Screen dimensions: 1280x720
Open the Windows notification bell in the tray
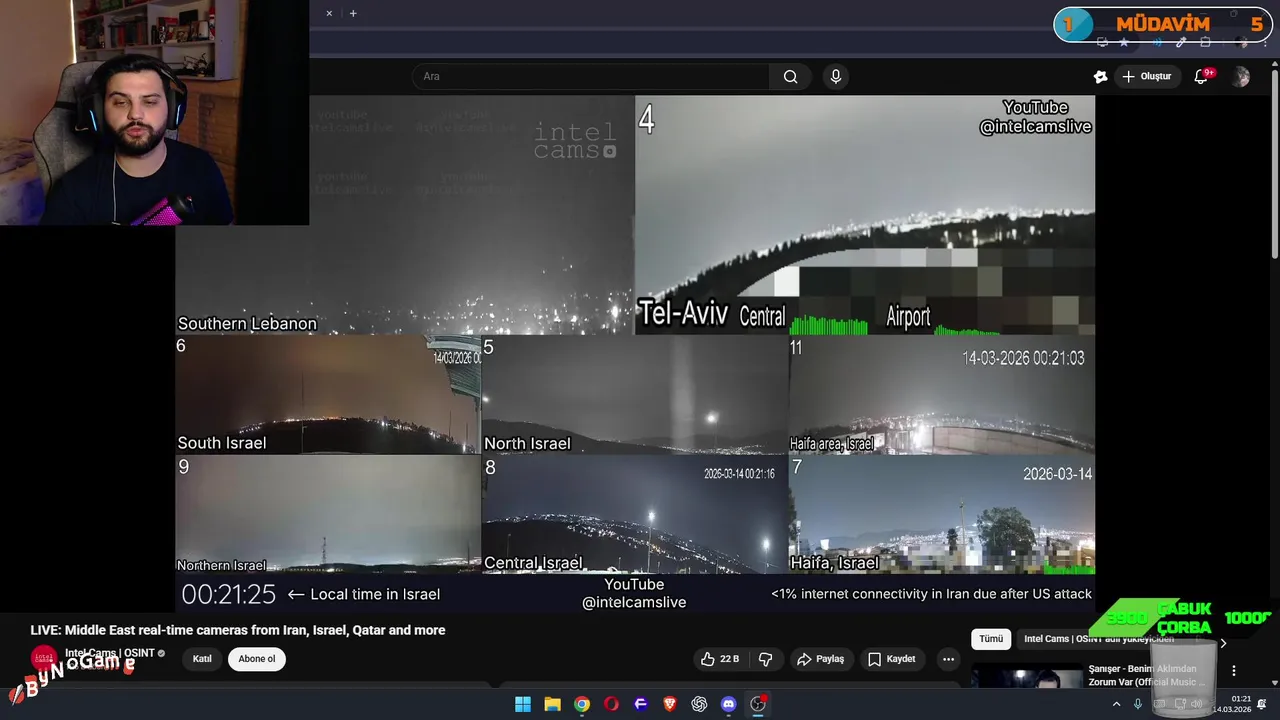[x=1263, y=704]
